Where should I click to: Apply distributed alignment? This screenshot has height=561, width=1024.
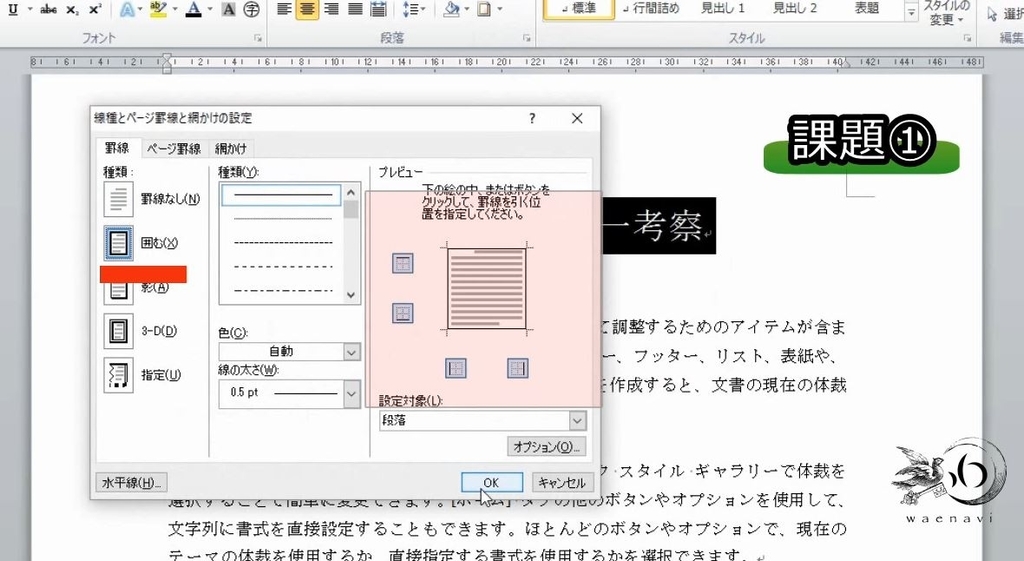(378, 9)
